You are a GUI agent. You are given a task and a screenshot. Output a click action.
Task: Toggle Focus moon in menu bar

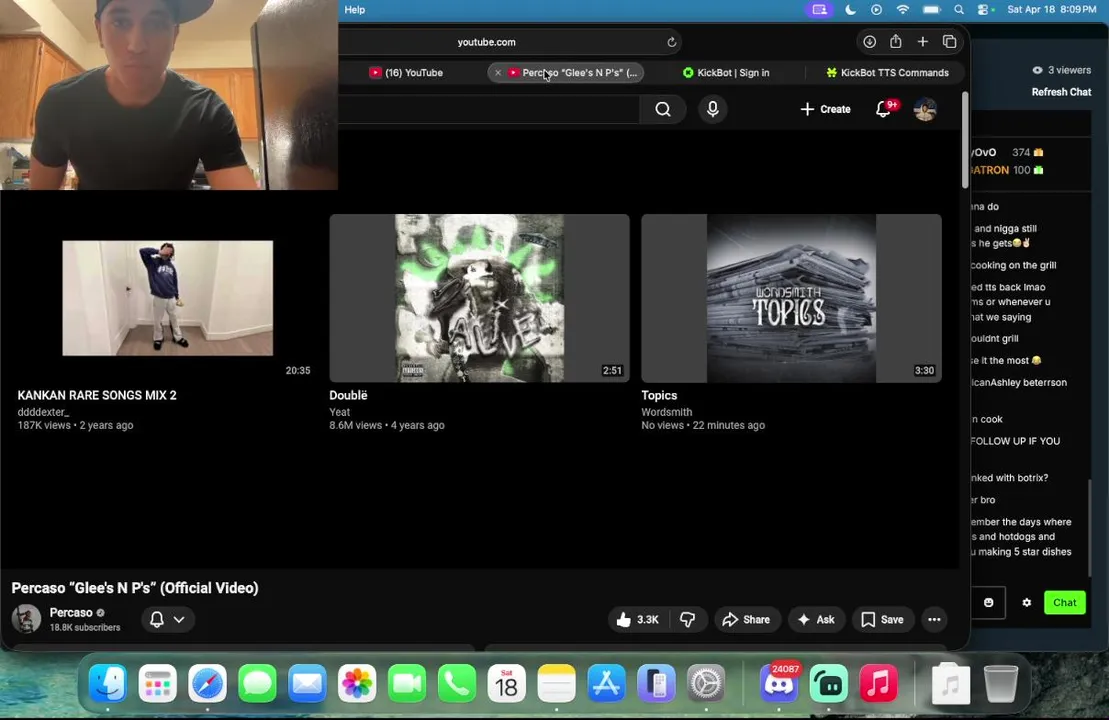(x=851, y=10)
